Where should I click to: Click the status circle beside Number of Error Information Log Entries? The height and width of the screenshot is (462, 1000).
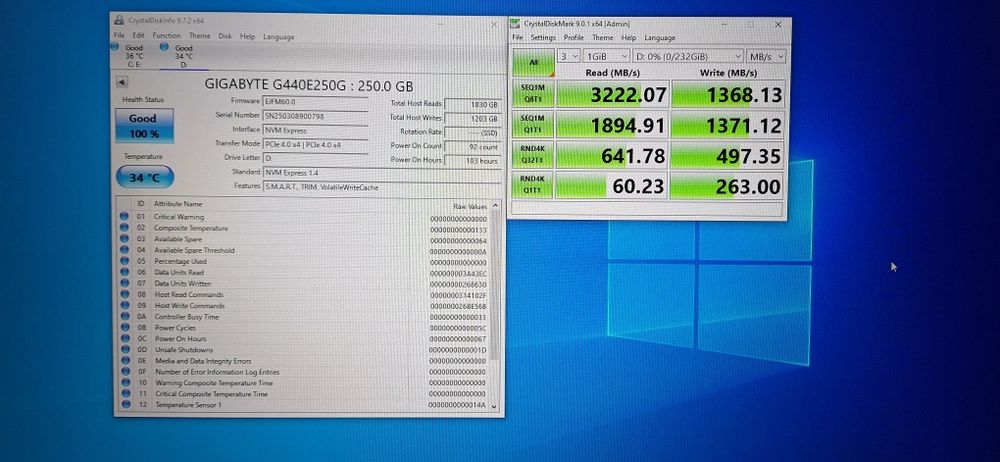click(124, 371)
